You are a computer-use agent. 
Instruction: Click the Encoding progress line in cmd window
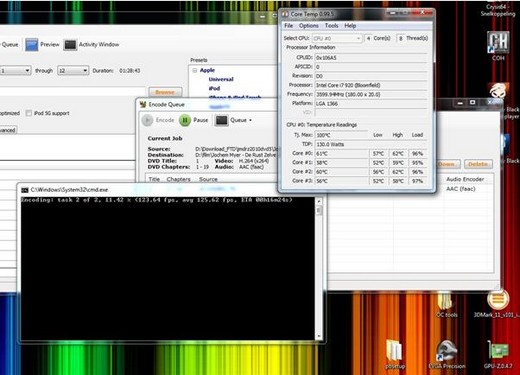(157, 200)
